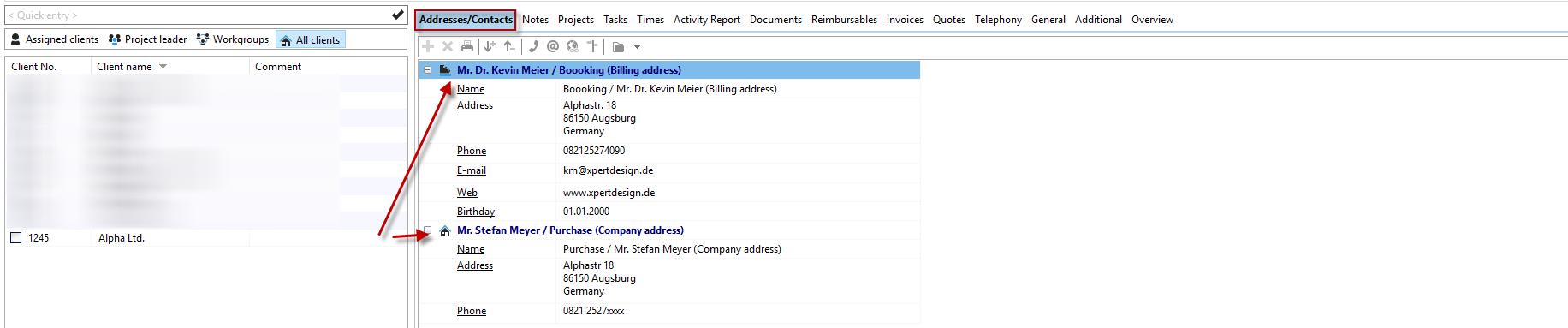Open the Times tab
Screen dimensions: 1568x328
650,20
